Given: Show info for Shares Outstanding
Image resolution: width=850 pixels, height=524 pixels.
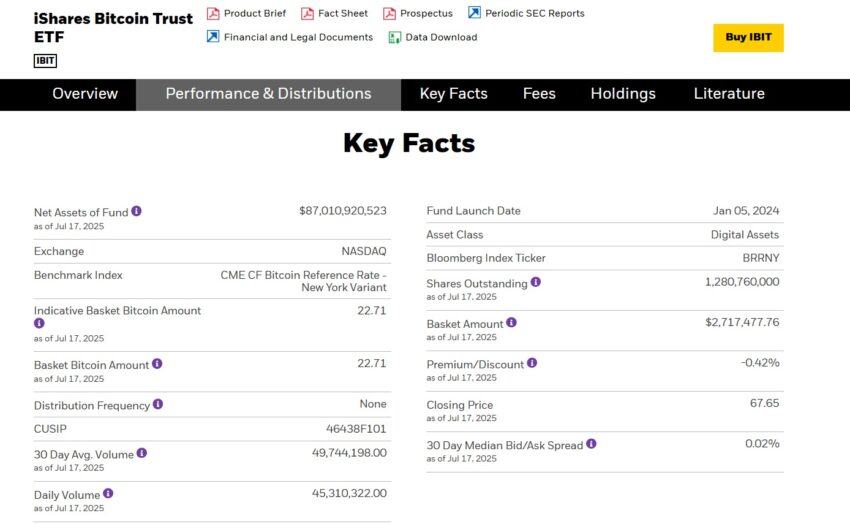Looking at the screenshot, I should (536, 282).
